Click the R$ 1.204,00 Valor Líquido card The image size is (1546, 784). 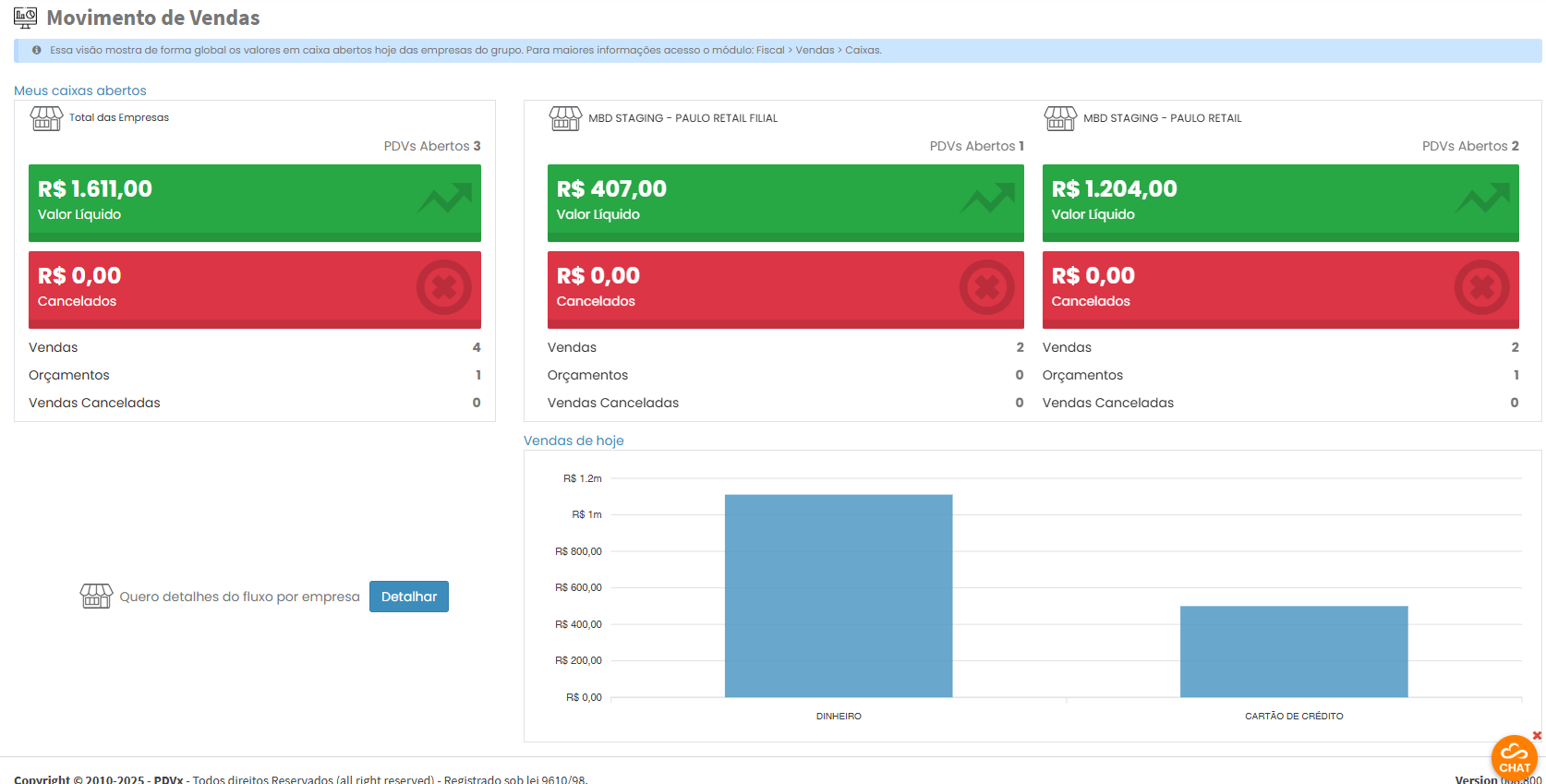[1280, 202]
